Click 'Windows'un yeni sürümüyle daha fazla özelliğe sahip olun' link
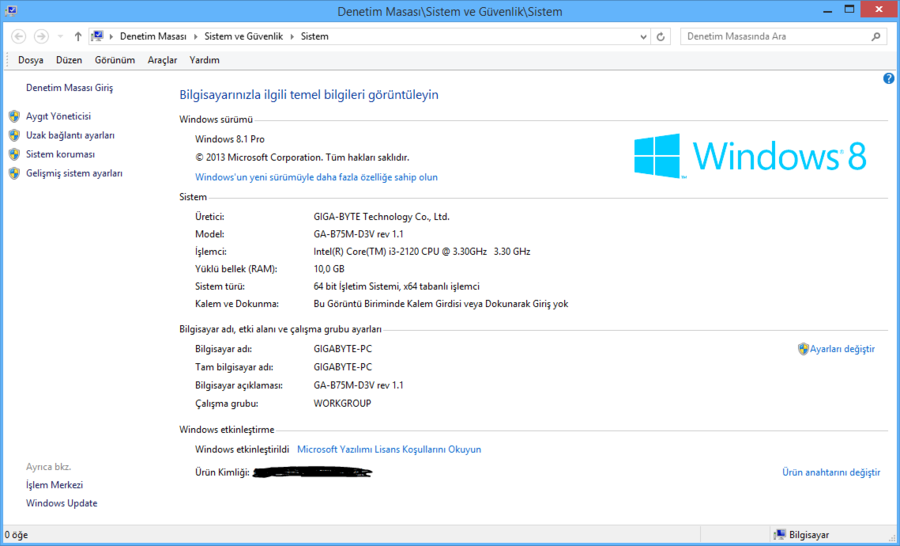This screenshot has height=546, width=900. [x=316, y=177]
